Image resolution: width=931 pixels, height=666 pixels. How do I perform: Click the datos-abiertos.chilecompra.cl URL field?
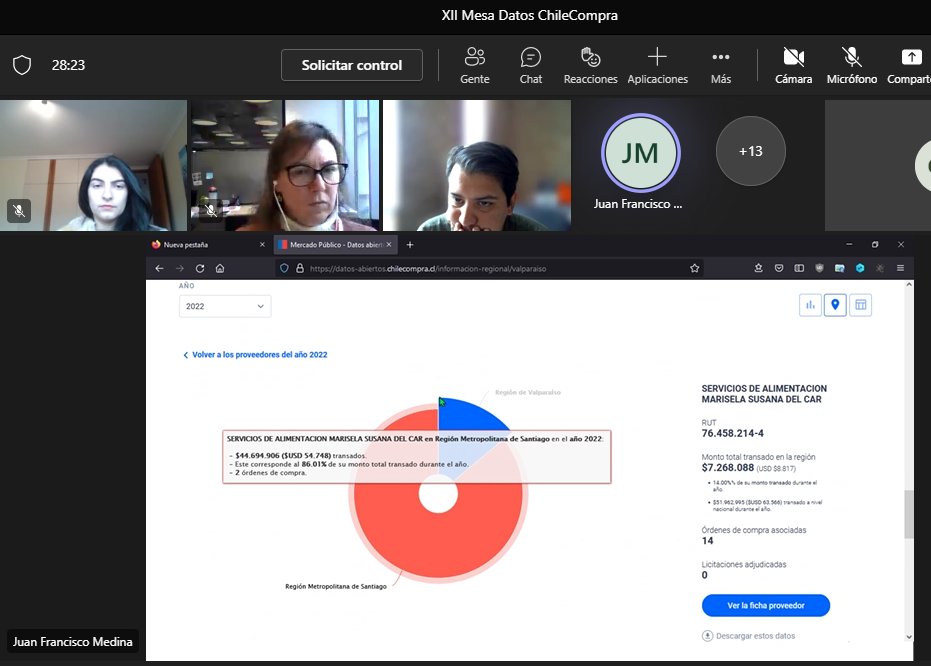coord(490,268)
